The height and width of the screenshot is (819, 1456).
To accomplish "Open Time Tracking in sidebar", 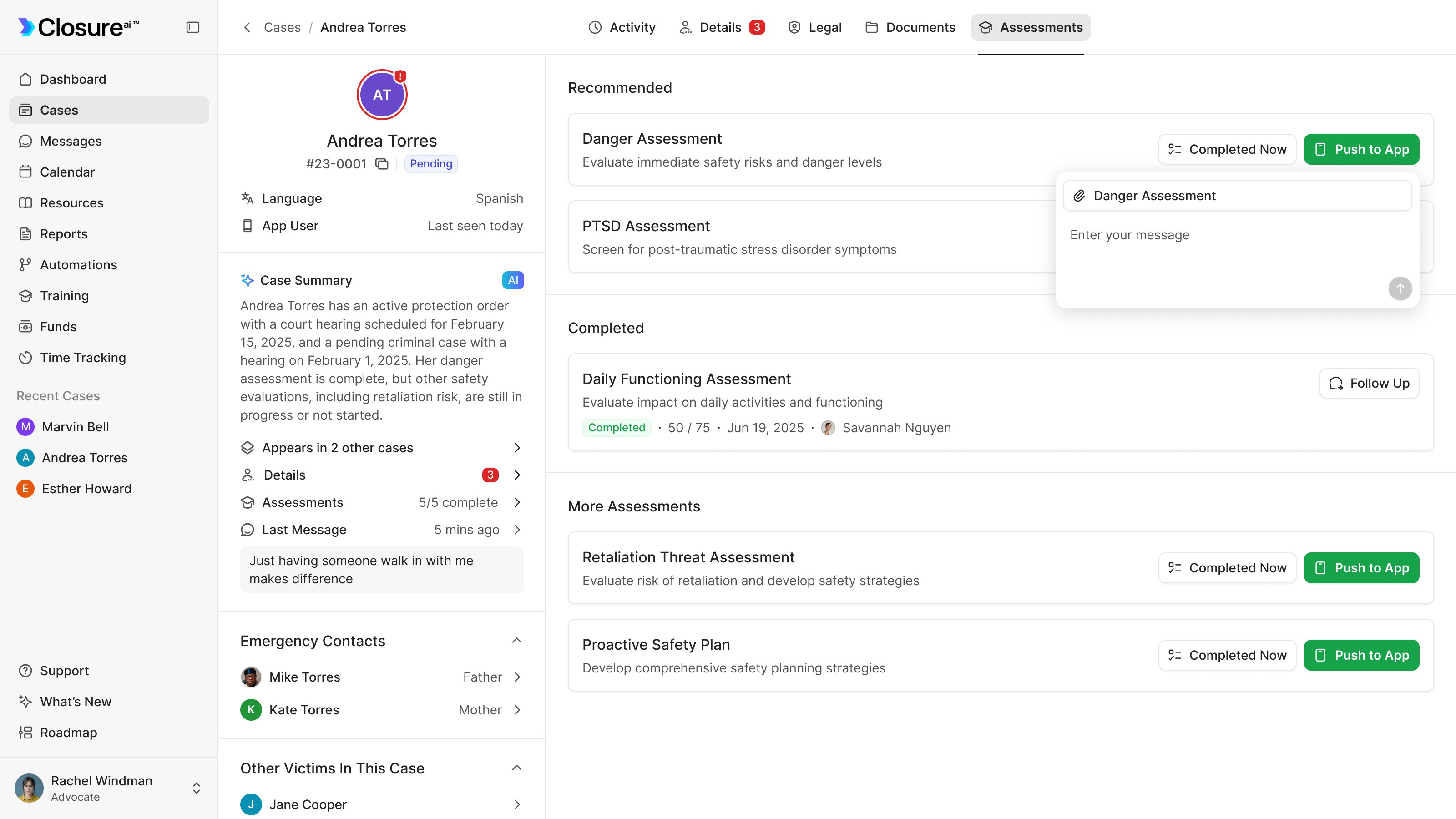I will click(82, 357).
